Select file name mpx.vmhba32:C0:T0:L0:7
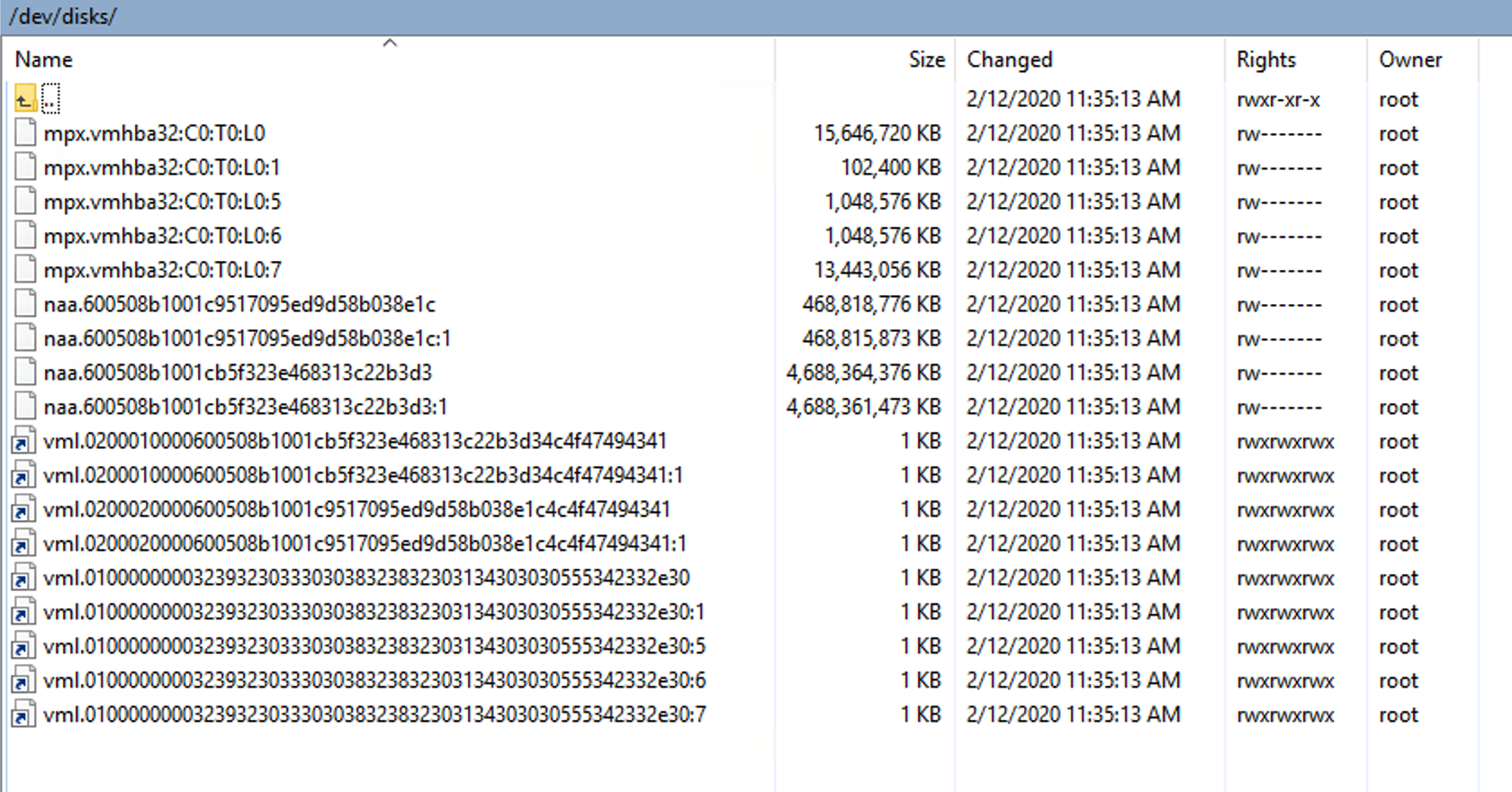The height and width of the screenshot is (792, 1512). click(x=162, y=270)
